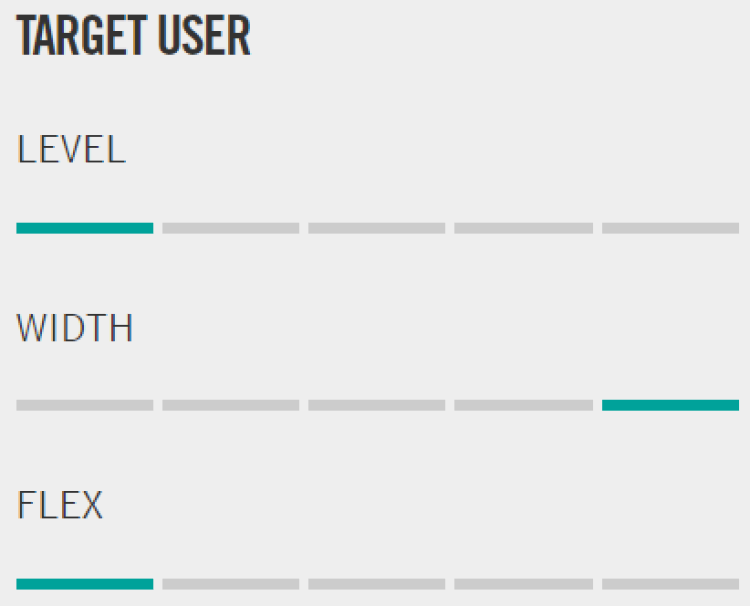Set WIDTH rating to the second segment
The width and height of the screenshot is (750, 606).
coord(231,405)
